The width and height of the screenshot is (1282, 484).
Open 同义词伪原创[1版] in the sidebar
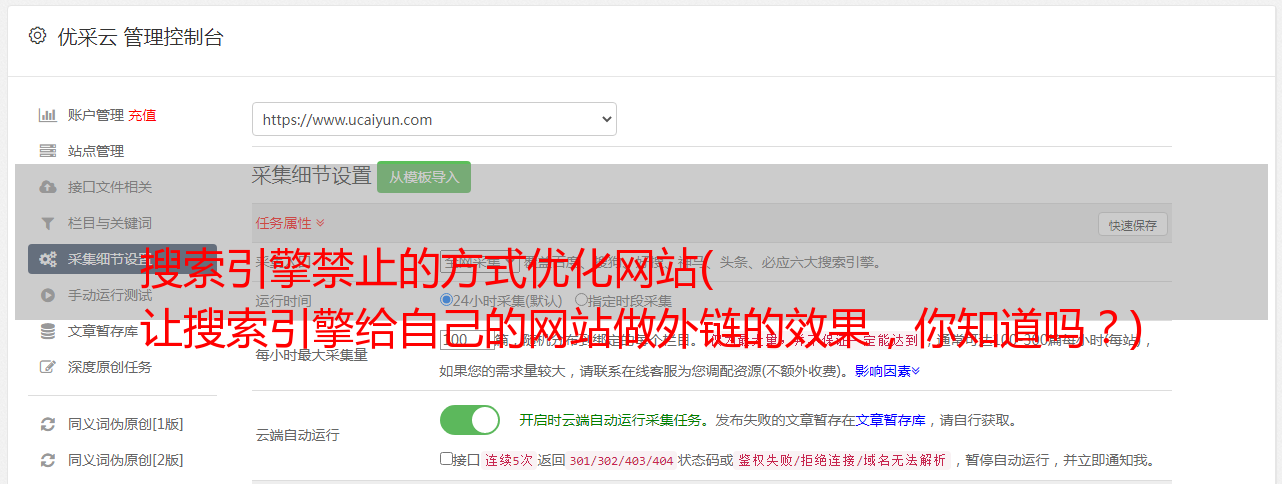click(x=126, y=424)
